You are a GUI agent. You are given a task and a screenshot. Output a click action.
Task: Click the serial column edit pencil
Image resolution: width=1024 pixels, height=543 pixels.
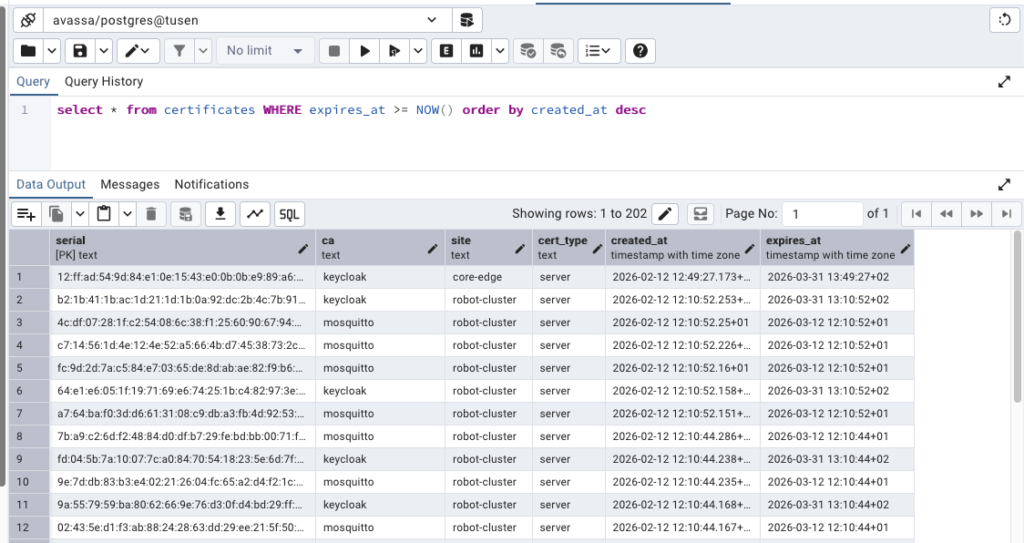(303, 248)
